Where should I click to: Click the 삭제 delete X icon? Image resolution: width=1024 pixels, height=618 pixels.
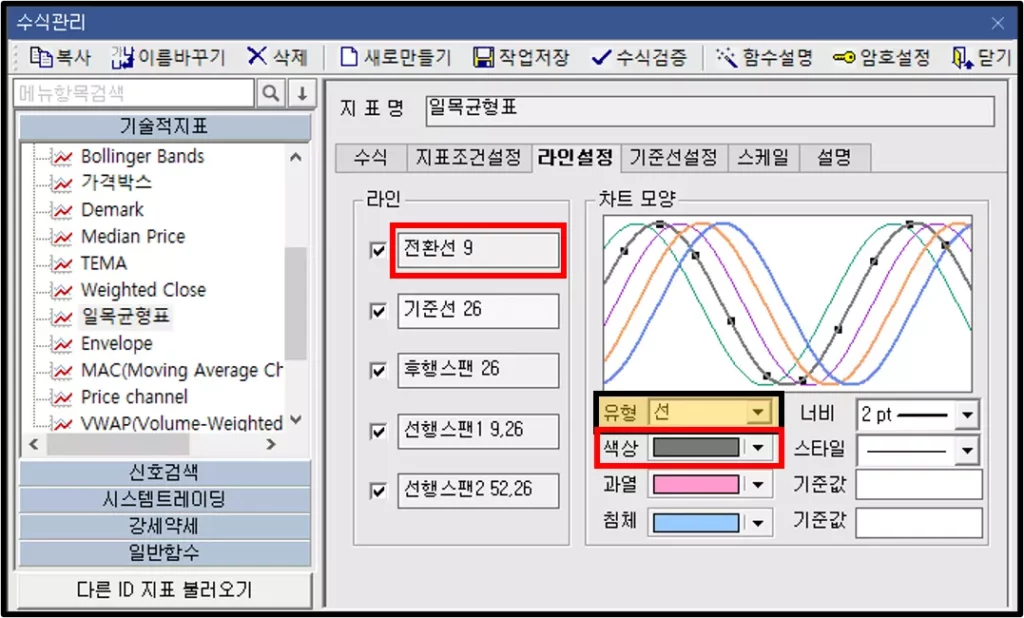[257, 57]
